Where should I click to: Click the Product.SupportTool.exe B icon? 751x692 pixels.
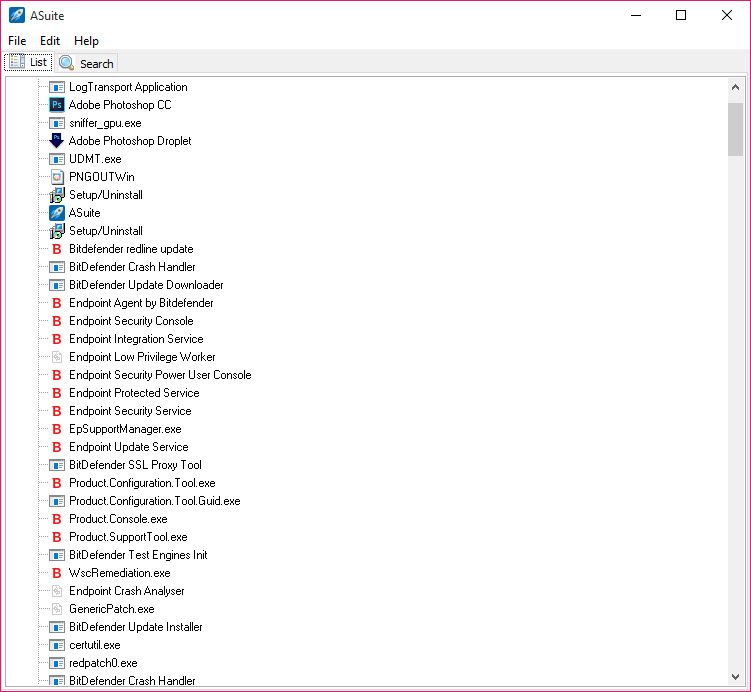(x=57, y=537)
